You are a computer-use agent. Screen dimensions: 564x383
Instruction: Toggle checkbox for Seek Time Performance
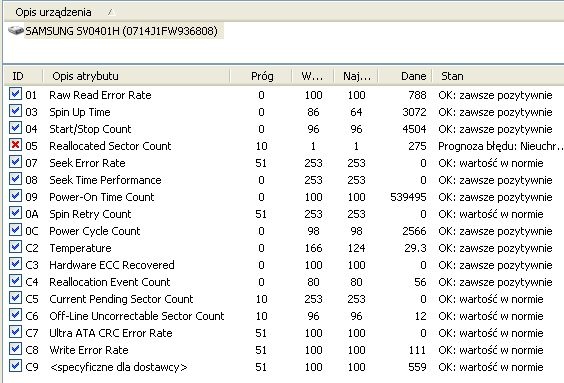point(15,179)
